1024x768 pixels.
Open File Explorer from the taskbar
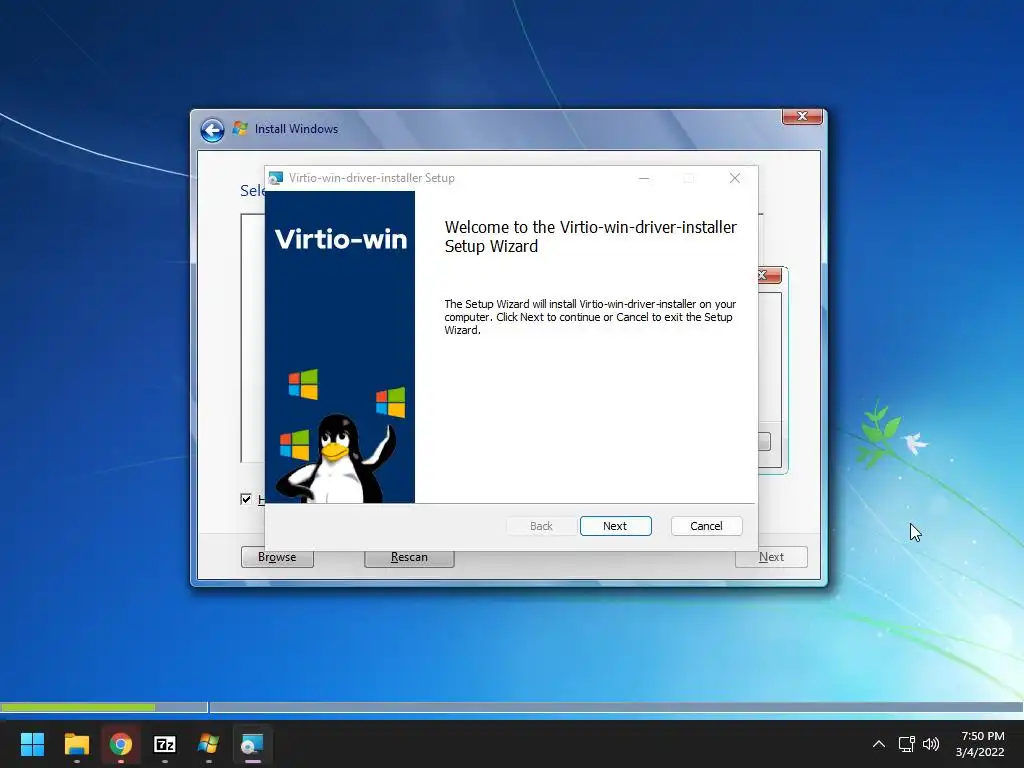pyautogui.click(x=76, y=744)
